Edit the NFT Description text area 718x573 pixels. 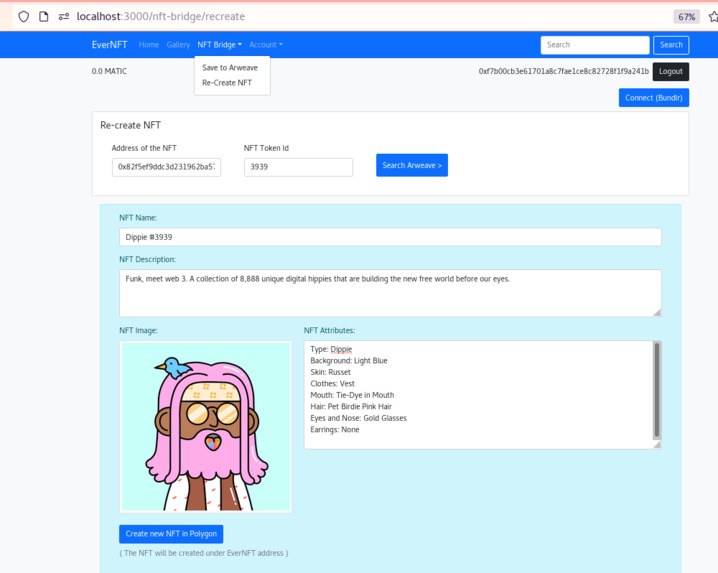pos(390,293)
